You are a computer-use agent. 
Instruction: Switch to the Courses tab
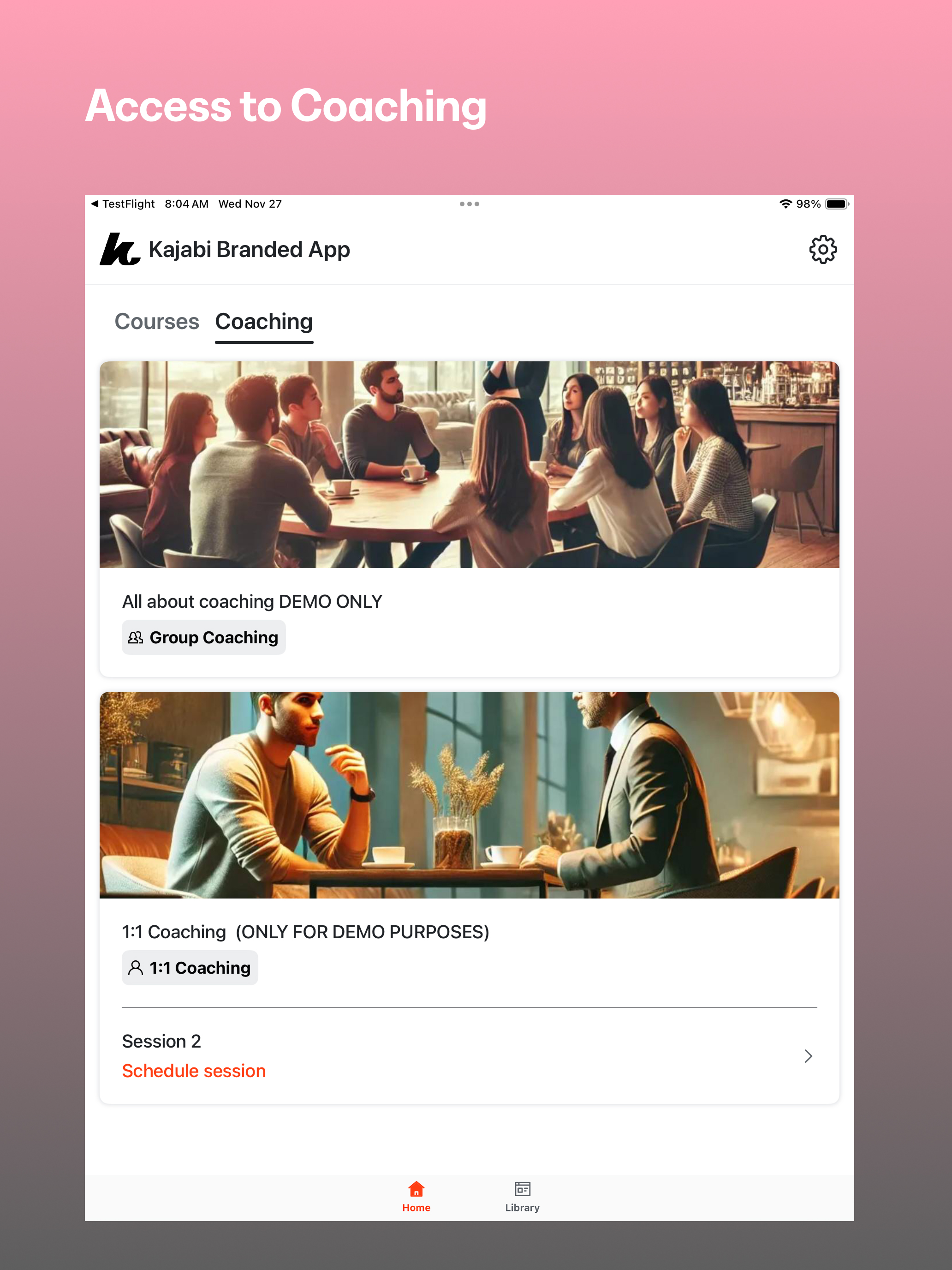pyautogui.click(x=157, y=322)
